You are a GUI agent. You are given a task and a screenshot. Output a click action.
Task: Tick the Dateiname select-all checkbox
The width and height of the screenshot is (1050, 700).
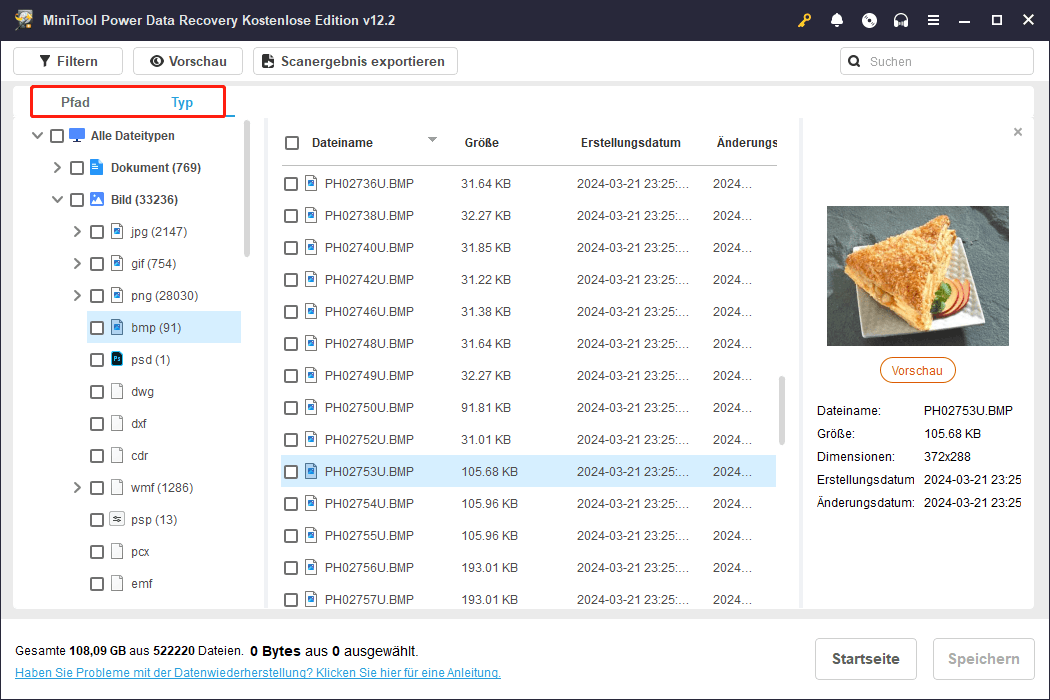point(292,143)
